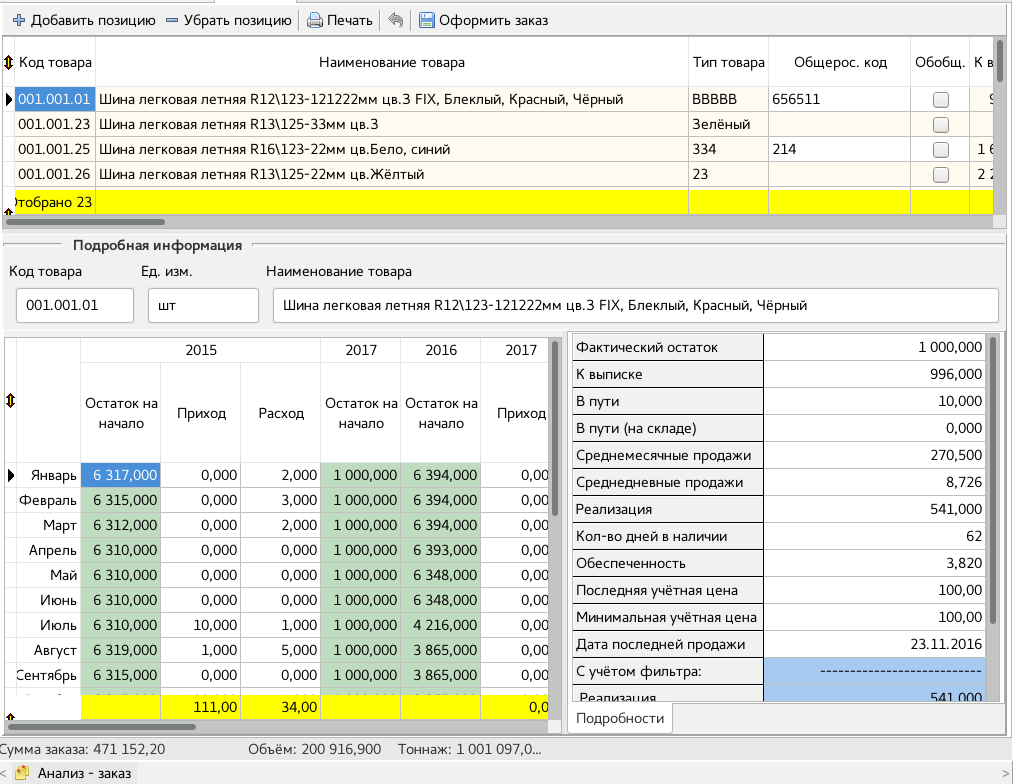This screenshot has height=784, width=1013.
Task: Click the undo arrow icon in toolbar
Action: click(395, 20)
